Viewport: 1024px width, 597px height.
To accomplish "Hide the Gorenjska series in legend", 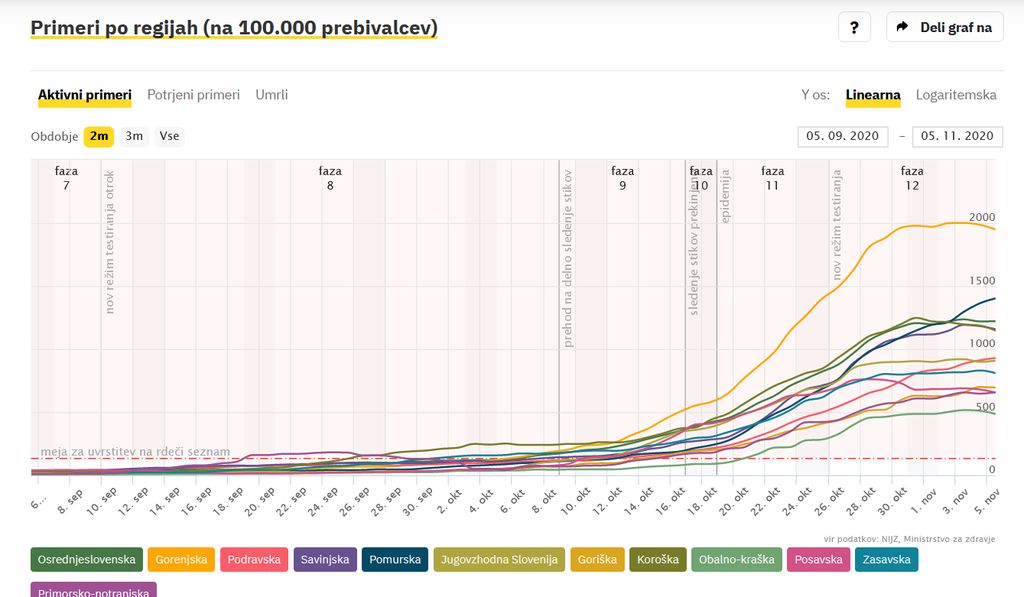I will coord(182,560).
